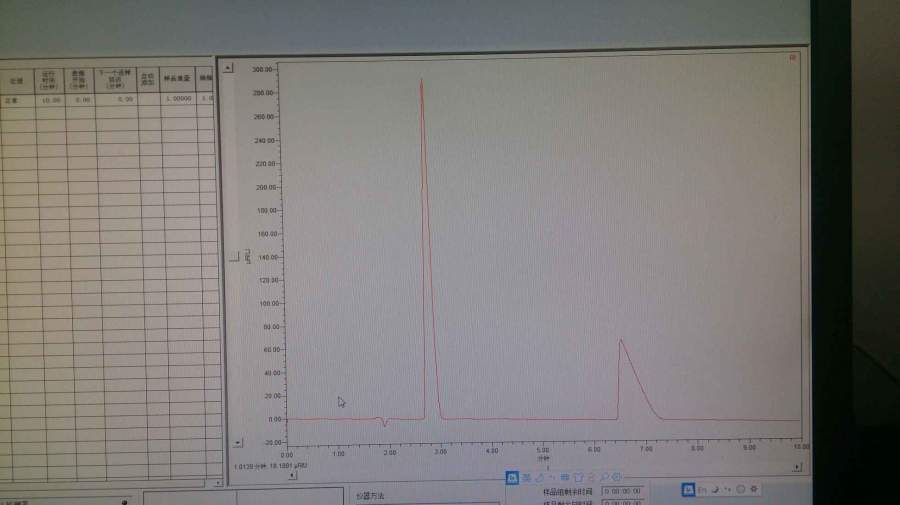Toggle the punctuation dots icon in language bar
The image size is (900, 505).
click(727, 490)
